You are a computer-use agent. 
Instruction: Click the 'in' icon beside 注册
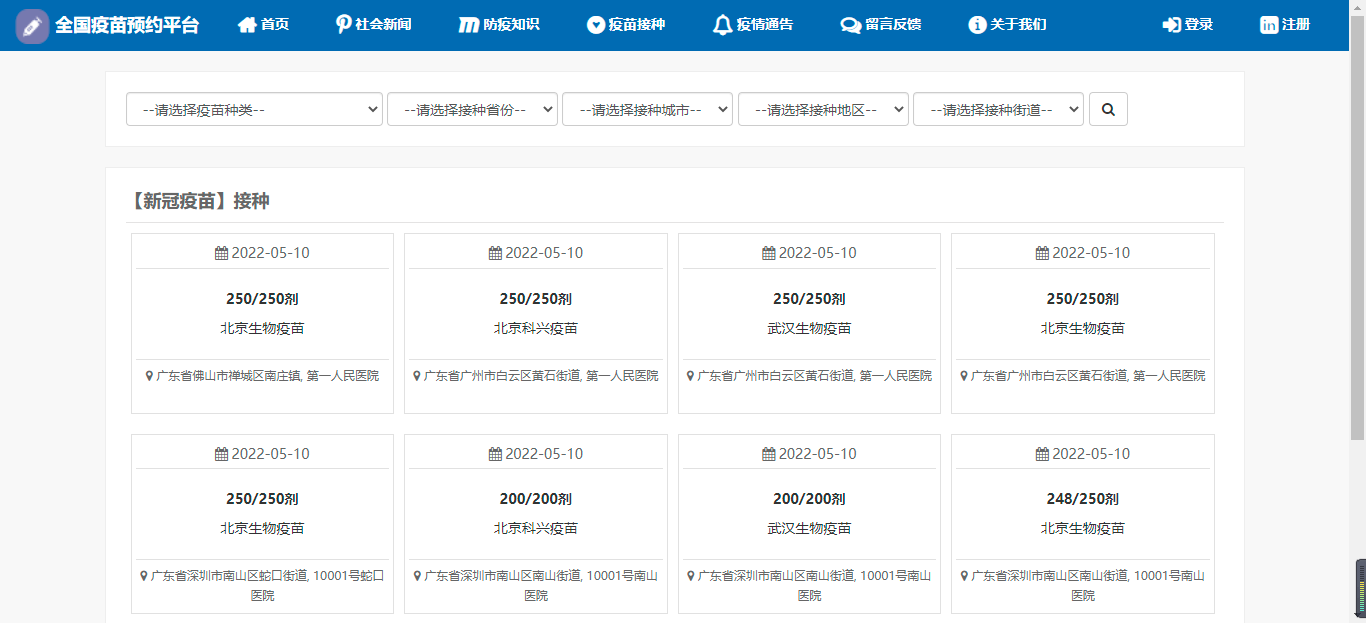pos(1269,25)
